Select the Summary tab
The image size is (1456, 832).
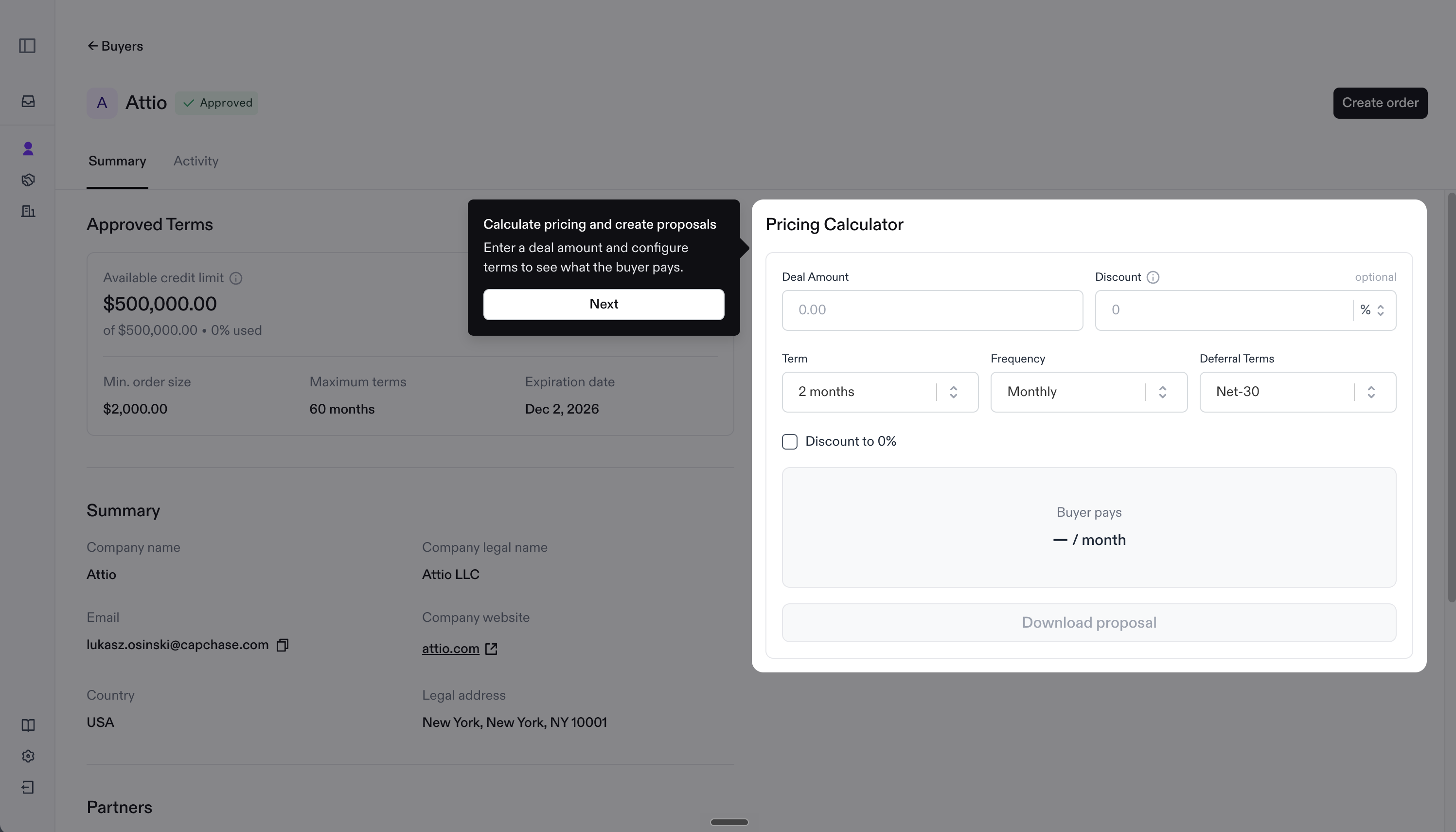point(117,161)
